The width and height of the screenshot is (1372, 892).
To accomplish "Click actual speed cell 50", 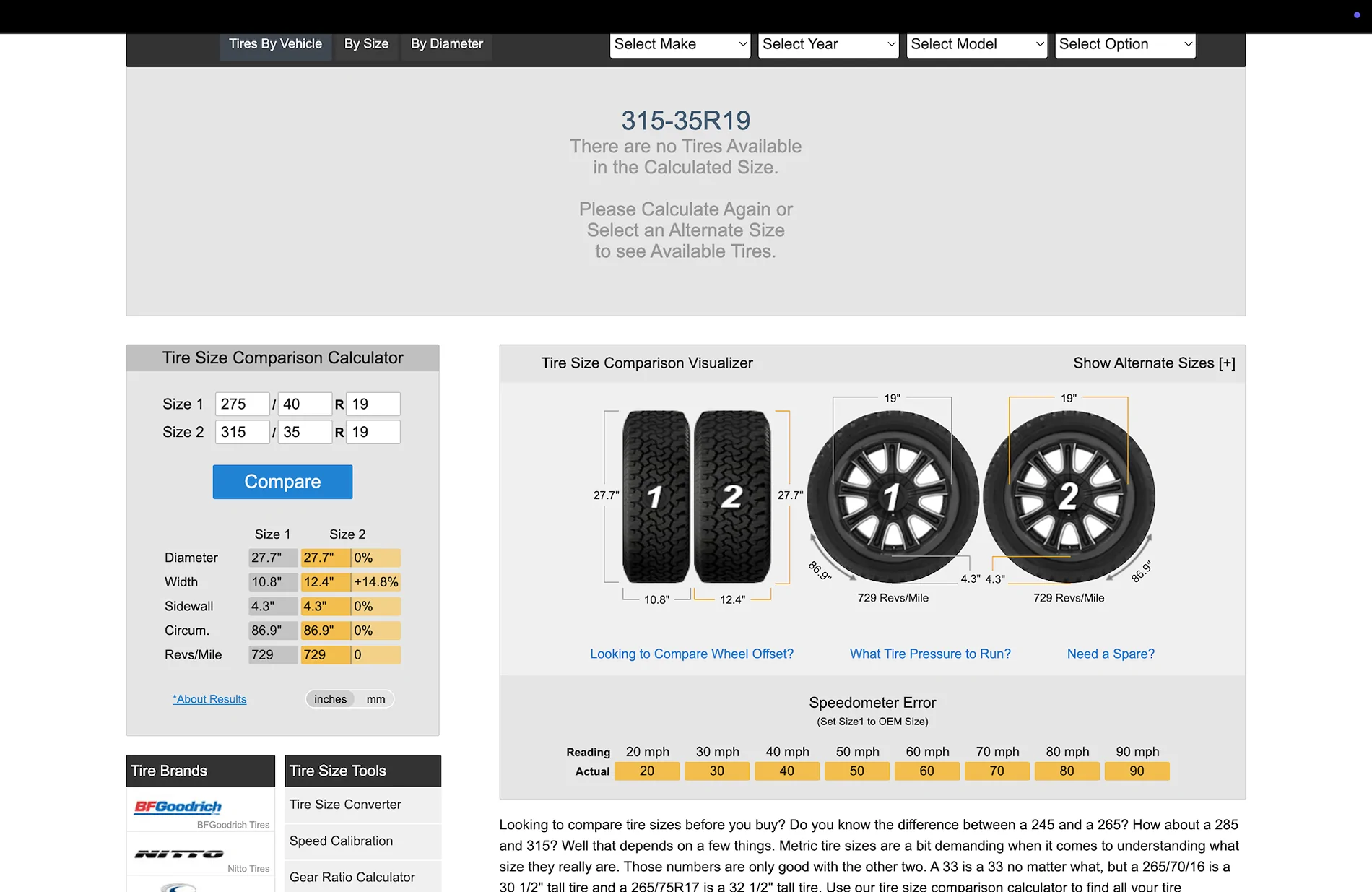I will click(x=857, y=771).
